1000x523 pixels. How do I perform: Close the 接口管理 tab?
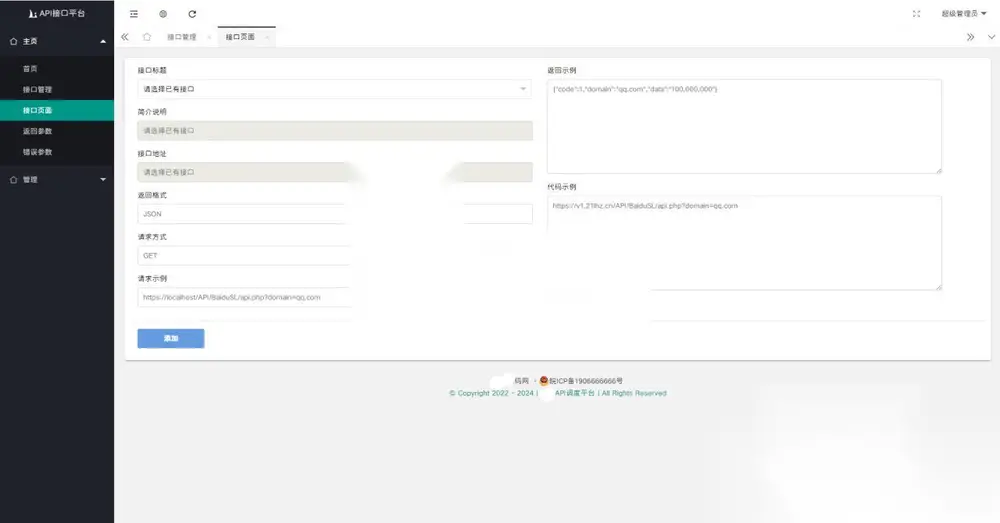pyautogui.click(x=209, y=38)
